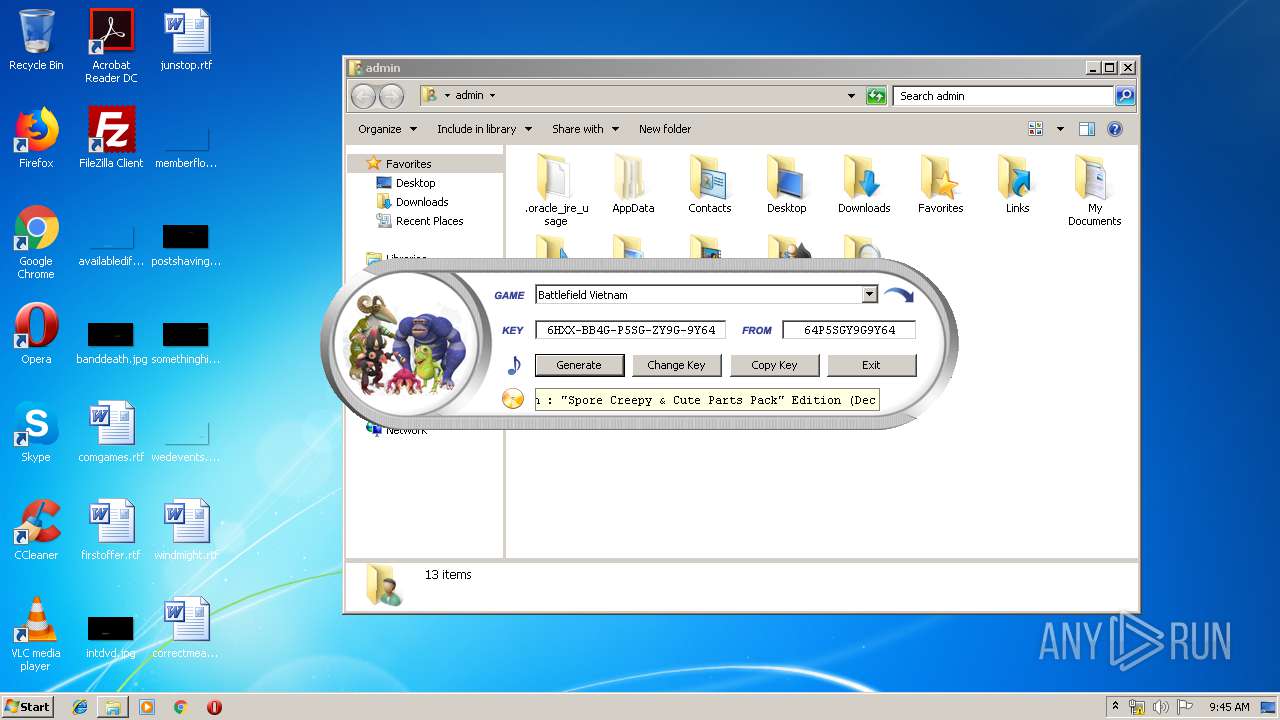Open FileZilla Client desktop shortcut
Screen dimensions: 1280x720
click(x=111, y=138)
